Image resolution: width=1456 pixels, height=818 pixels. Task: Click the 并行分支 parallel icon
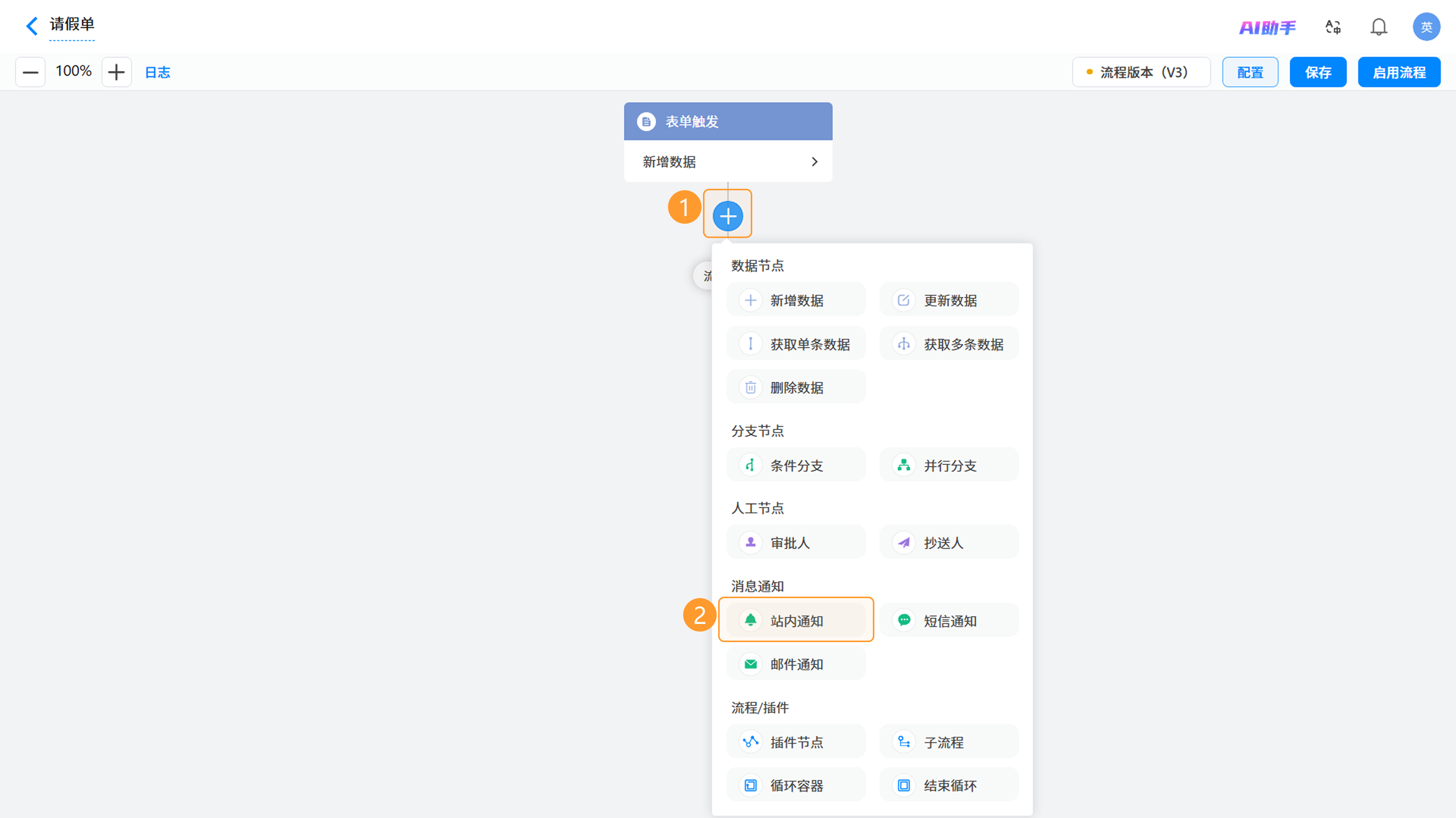903,465
